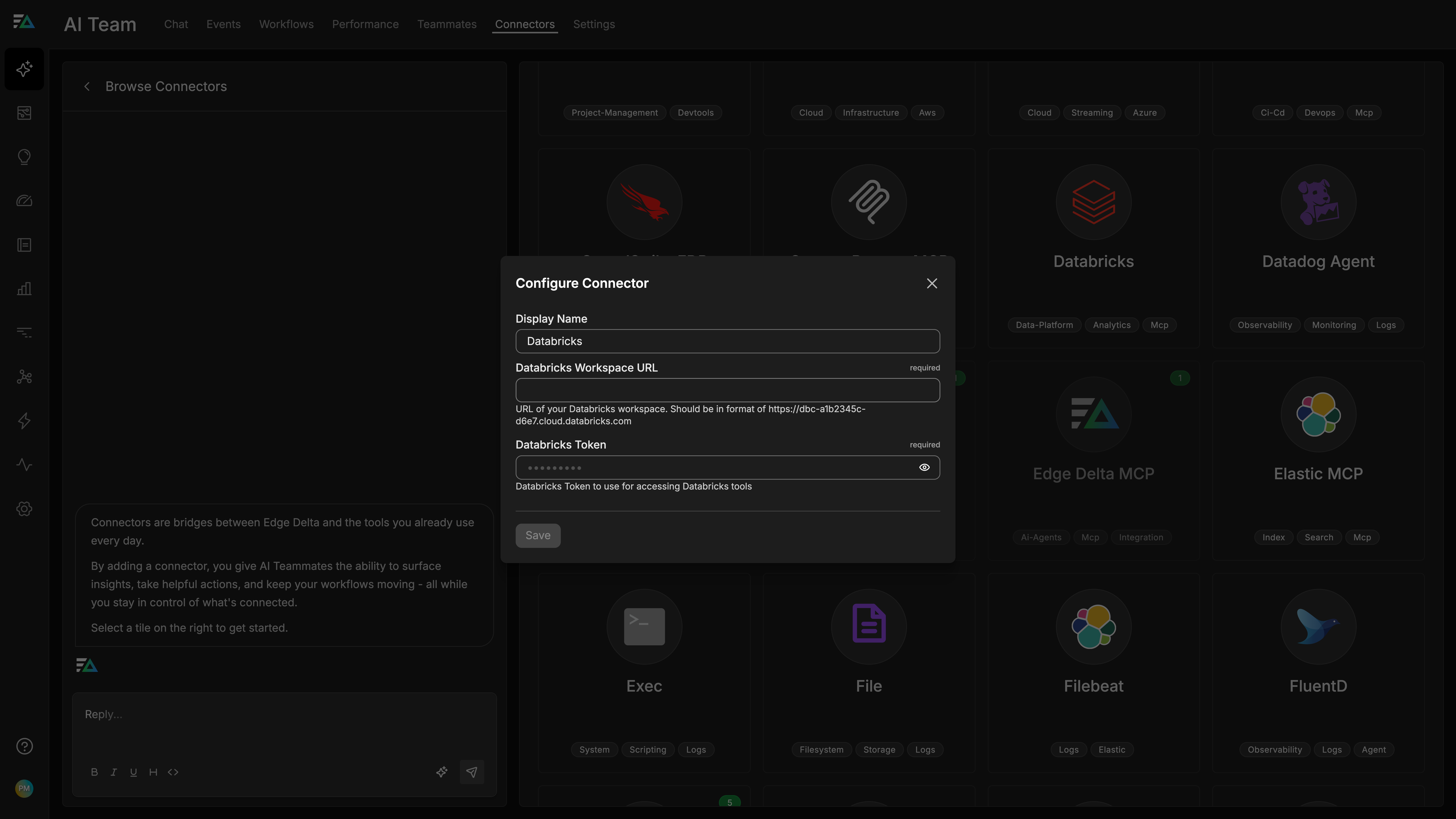Open the dashboard image icon in sidebar
Viewport: 1456px width, 819px height.
[24, 113]
